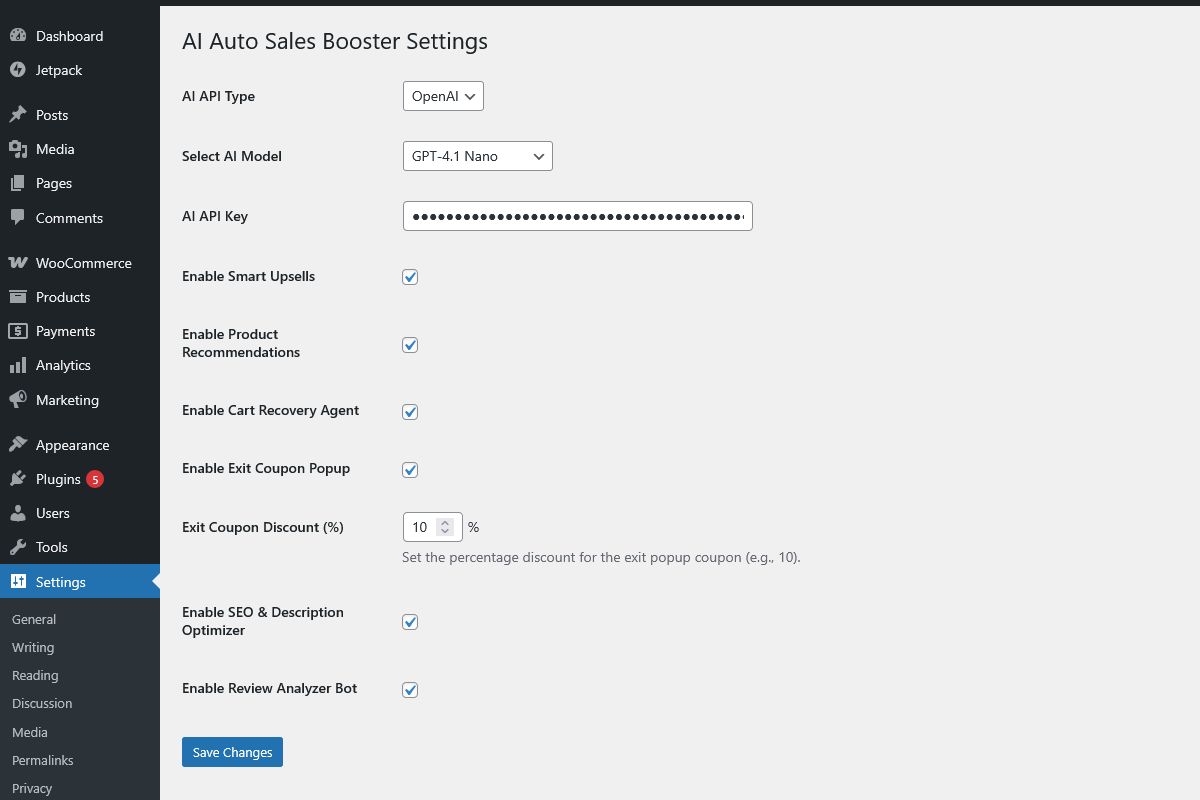Click the Marketing megaphone icon

click(18, 400)
